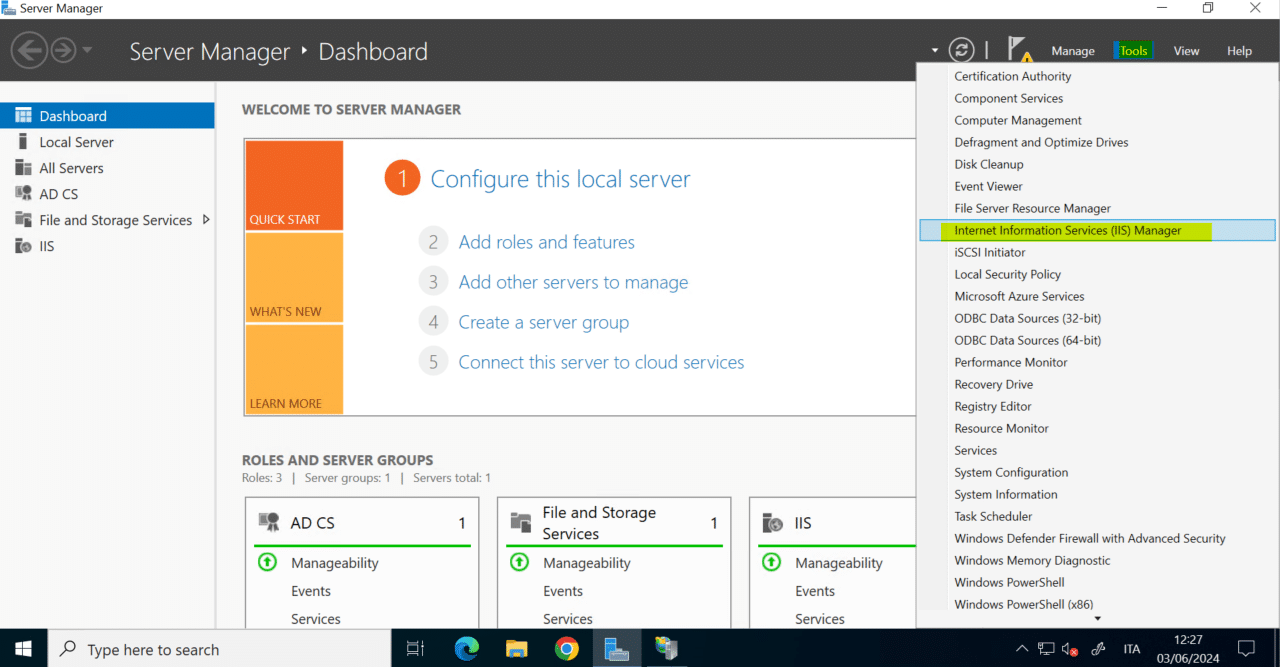Click the green status icon in the AD CS tile
This screenshot has height=667, width=1280.
[267, 562]
